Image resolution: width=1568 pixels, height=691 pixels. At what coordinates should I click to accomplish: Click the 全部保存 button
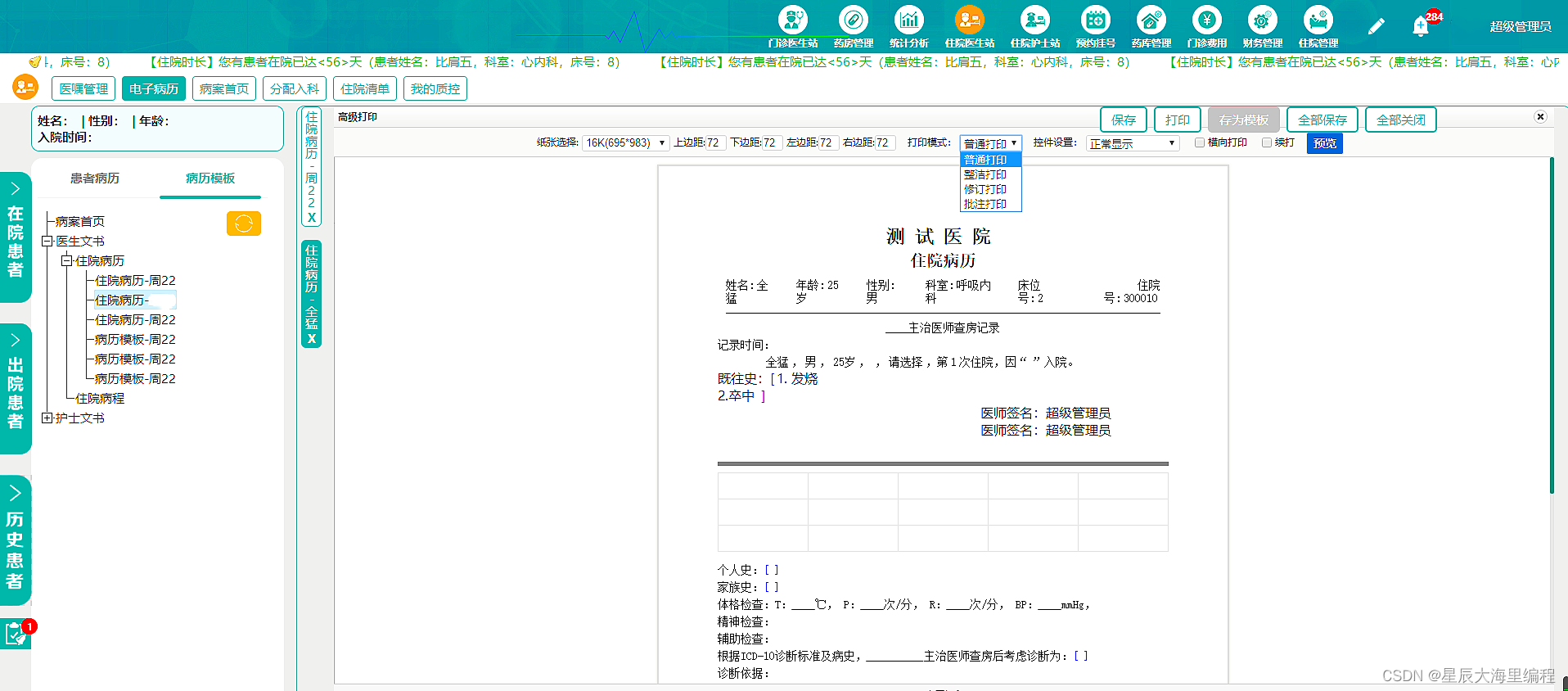(1322, 120)
